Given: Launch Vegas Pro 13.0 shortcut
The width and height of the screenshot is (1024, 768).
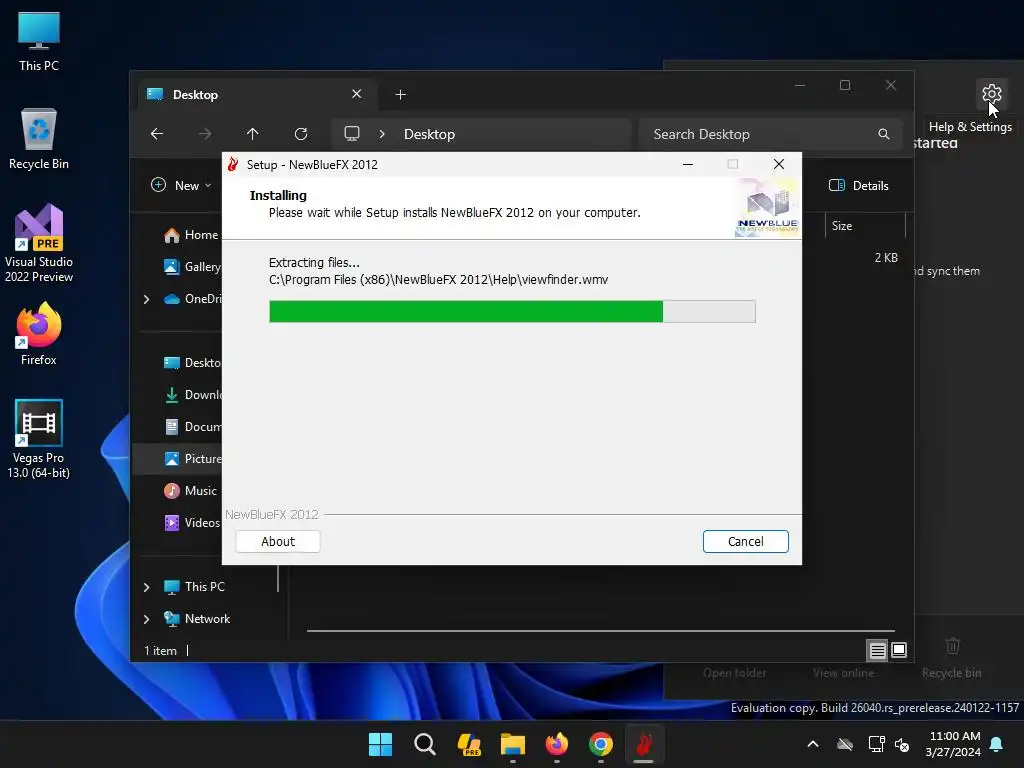Looking at the screenshot, I should pyautogui.click(x=39, y=440).
